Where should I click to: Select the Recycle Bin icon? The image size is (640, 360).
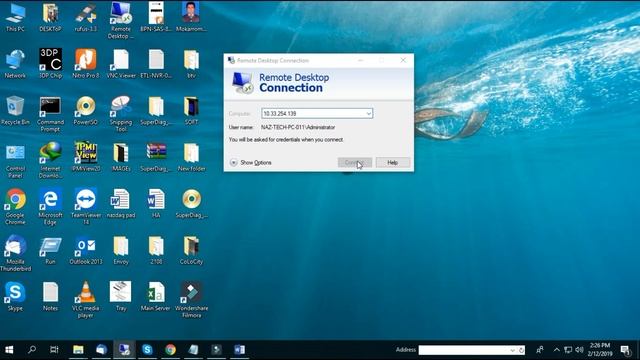coord(15,110)
